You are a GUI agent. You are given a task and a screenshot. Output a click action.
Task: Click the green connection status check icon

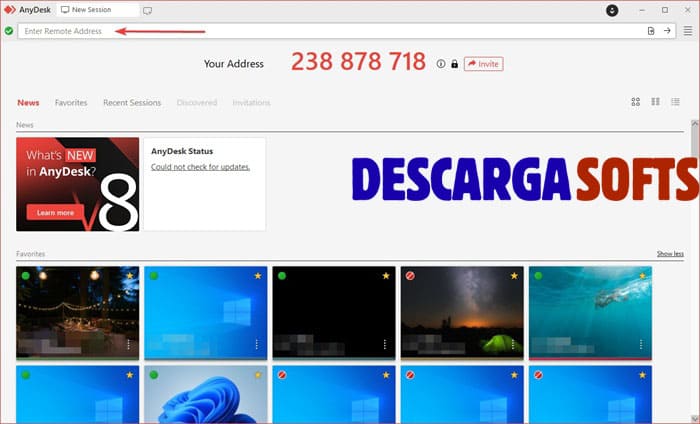[8, 31]
